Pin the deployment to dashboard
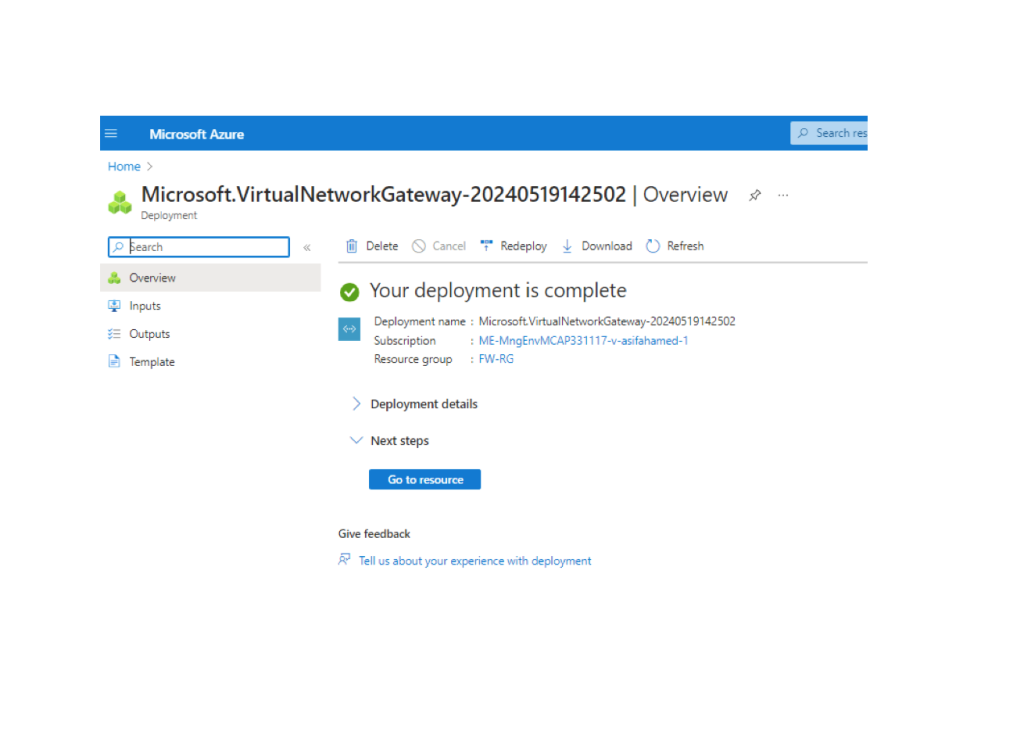The width and height of the screenshot is (1024, 746). coord(755,195)
